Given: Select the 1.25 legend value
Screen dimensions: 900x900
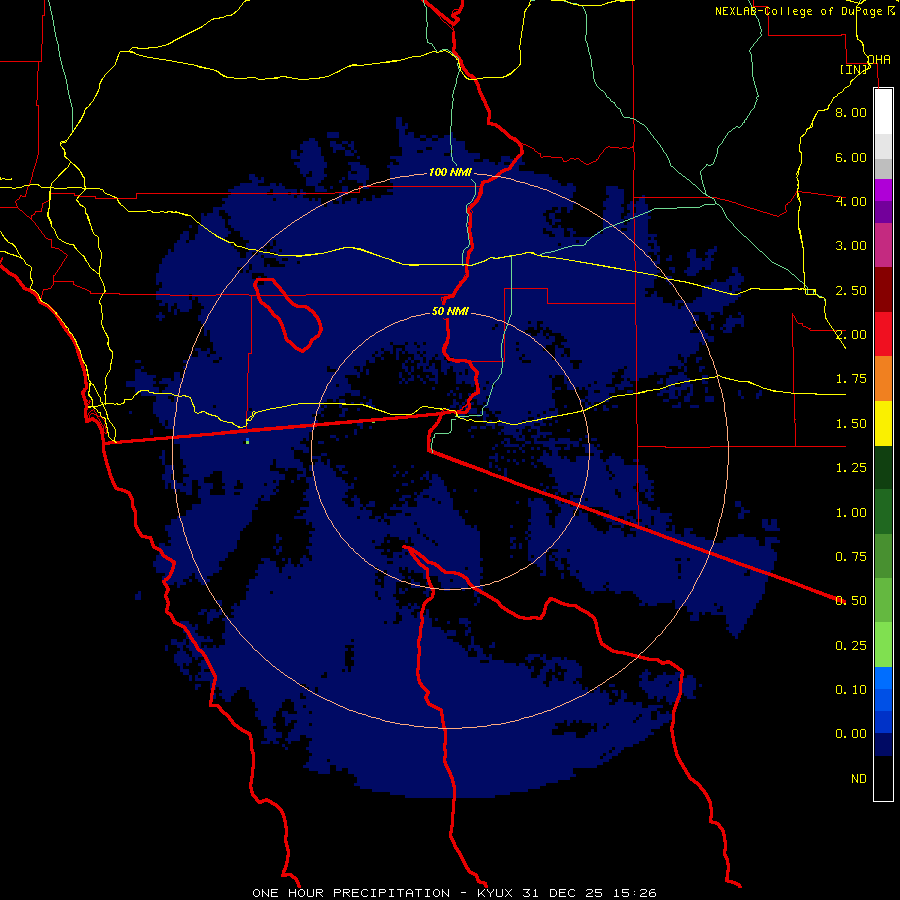Looking at the screenshot, I should (851, 468).
